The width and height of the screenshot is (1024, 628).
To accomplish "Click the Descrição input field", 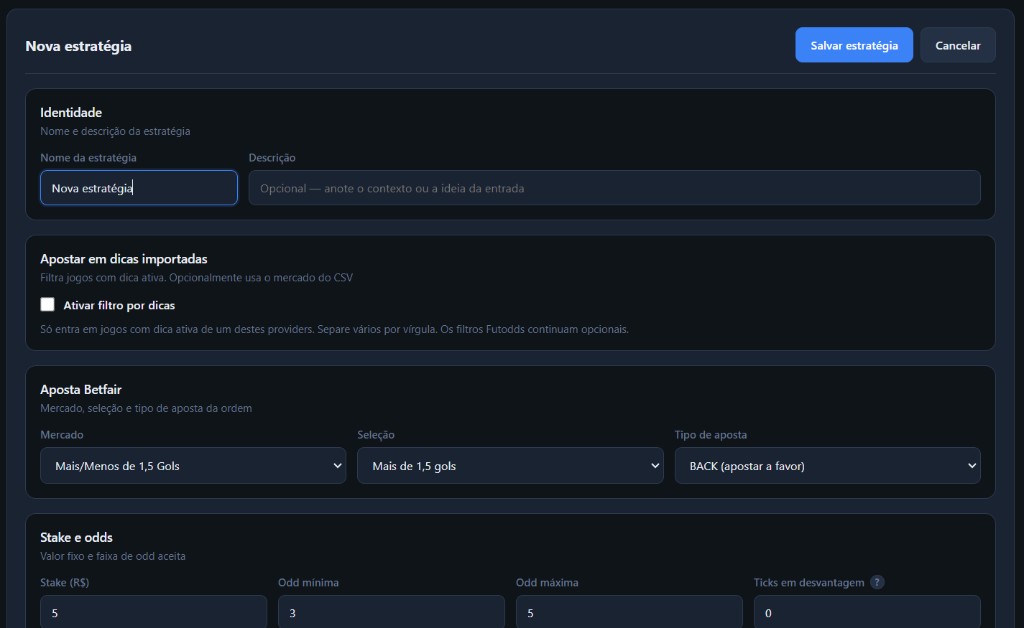I will click(614, 188).
